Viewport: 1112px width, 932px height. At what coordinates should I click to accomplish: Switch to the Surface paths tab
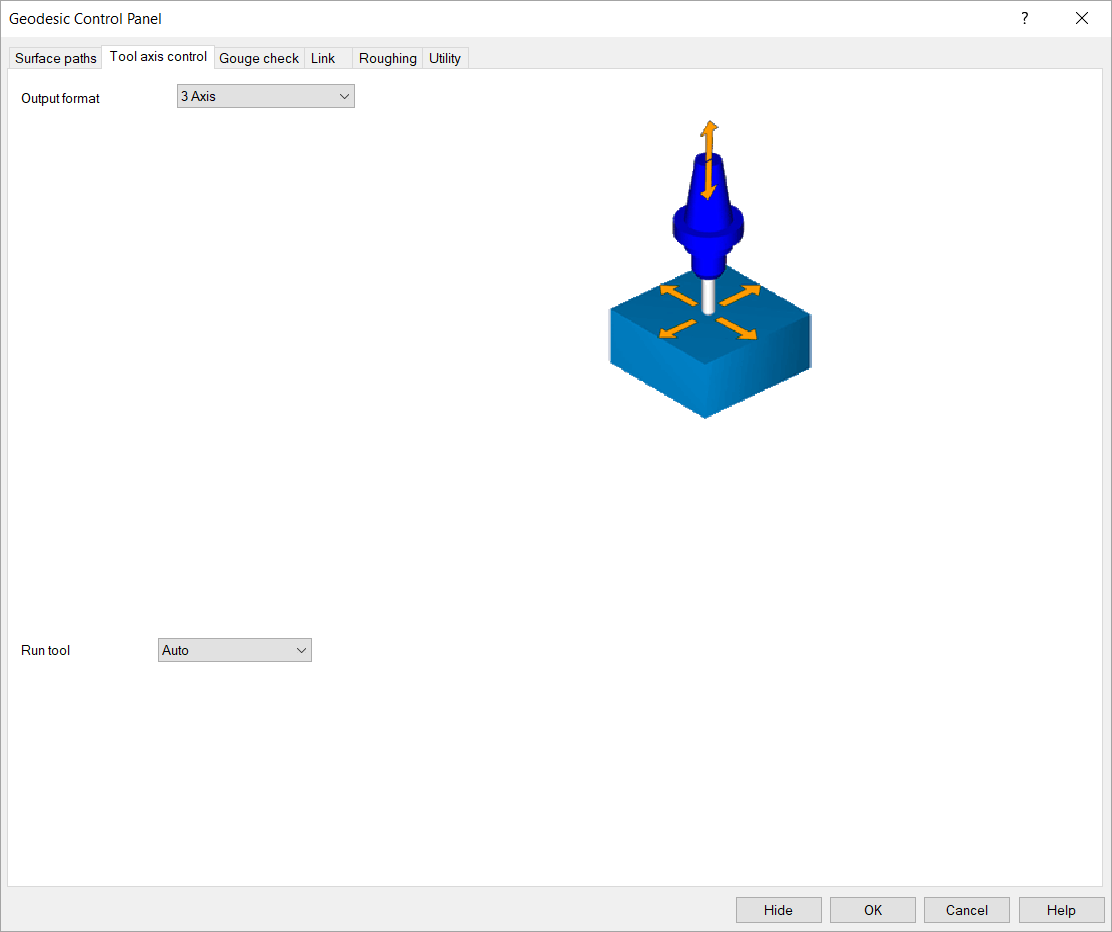[x=55, y=58]
